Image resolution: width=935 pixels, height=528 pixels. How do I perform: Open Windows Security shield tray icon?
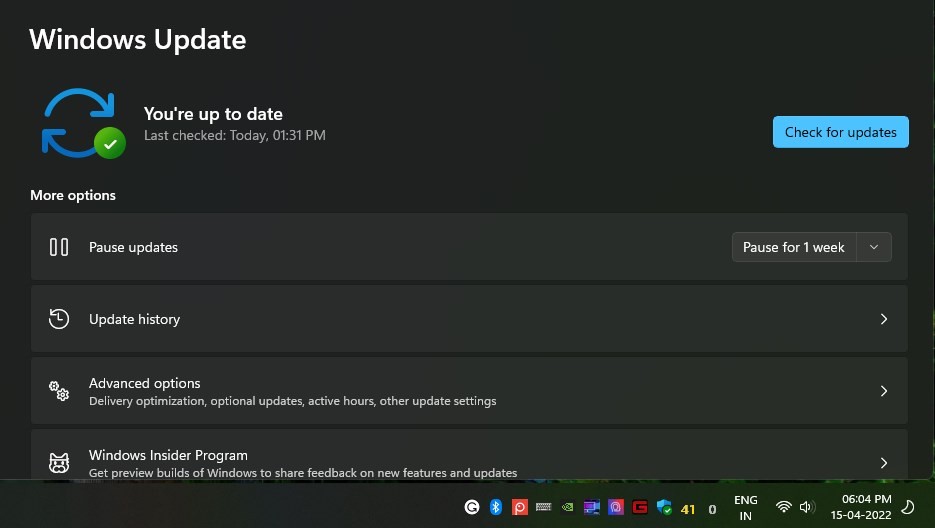tap(664, 507)
